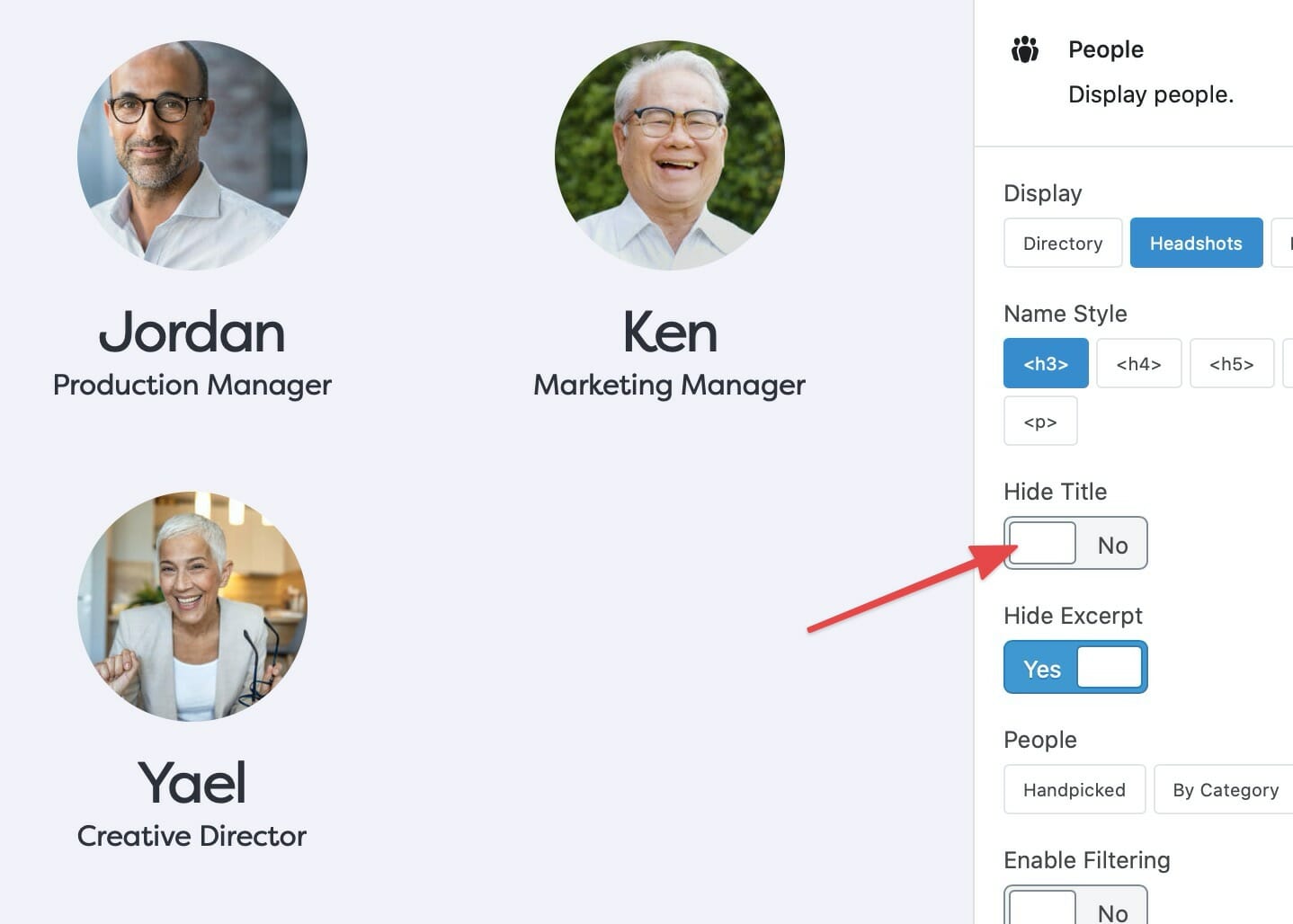The height and width of the screenshot is (924, 1293).
Task: Click Jordan's headshot photo
Action: (192, 155)
